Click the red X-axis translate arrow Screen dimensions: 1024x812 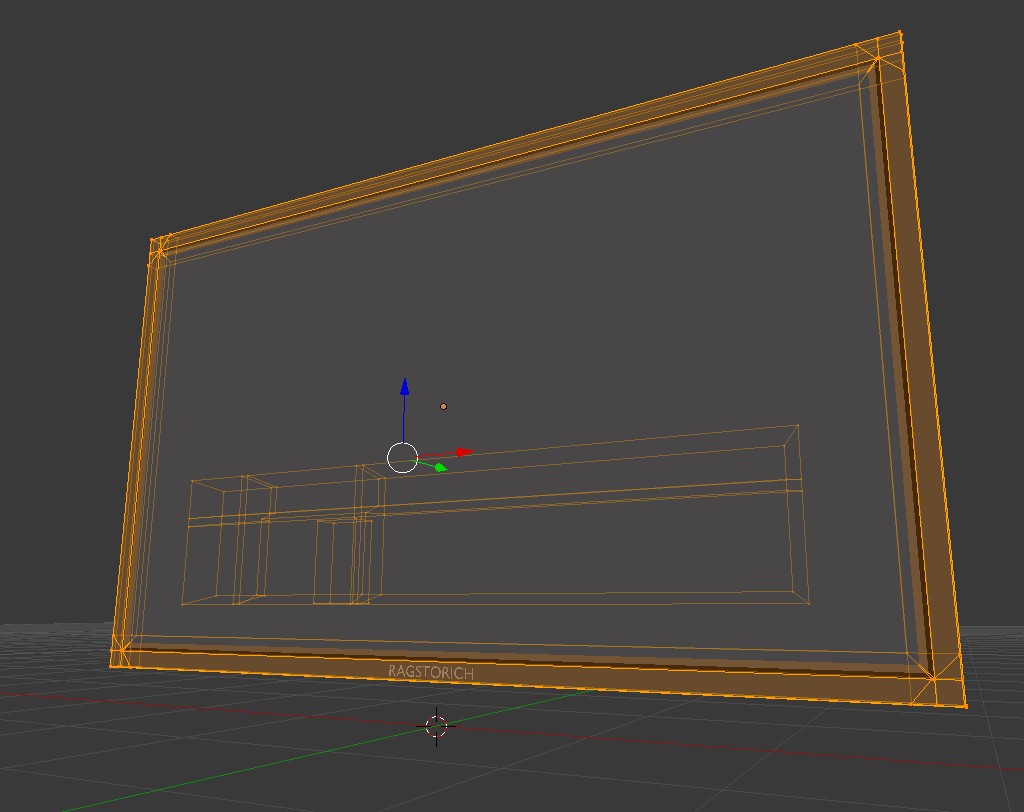tap(462, 452)
